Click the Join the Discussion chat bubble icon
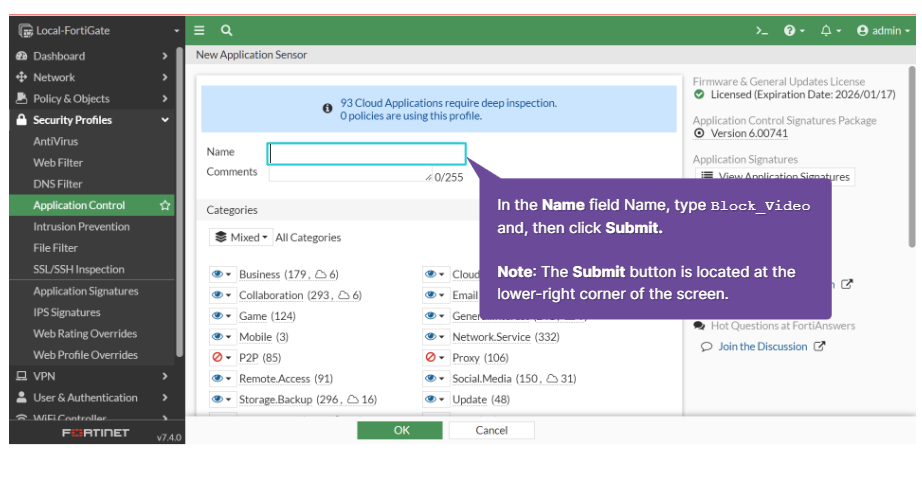The height and width of the screenshot is (479, 922). click(x=706, y=347)
